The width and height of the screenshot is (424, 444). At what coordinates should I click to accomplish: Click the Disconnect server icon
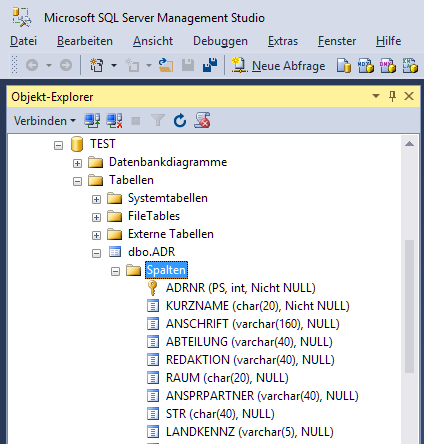pos(114,120)
